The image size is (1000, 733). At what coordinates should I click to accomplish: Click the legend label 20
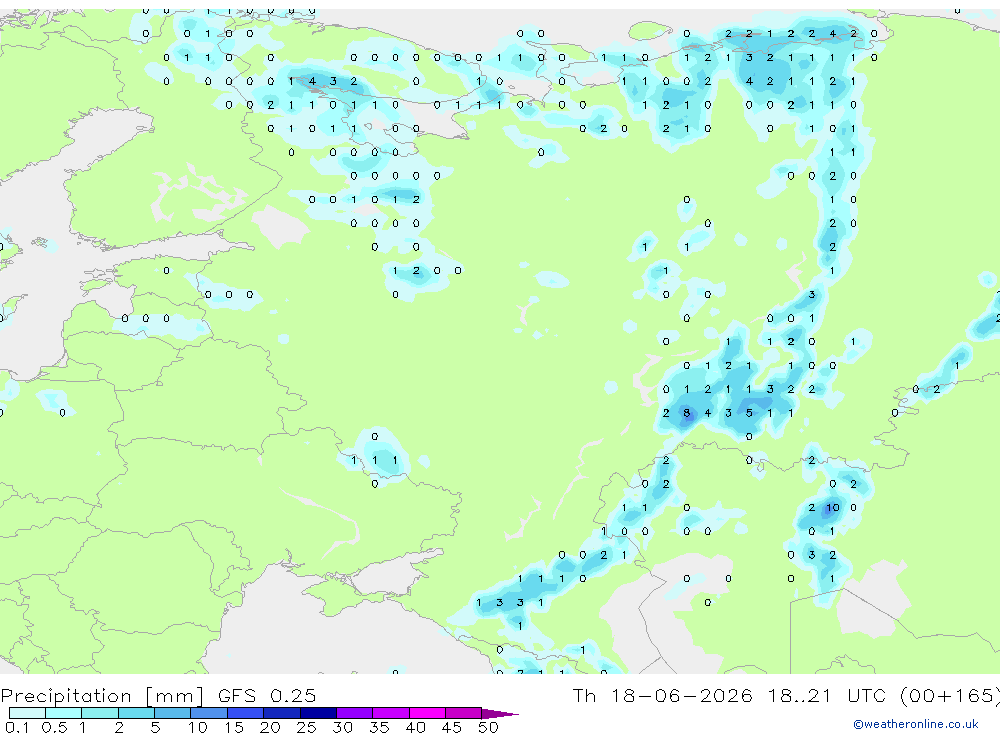pyautogui.click(x=270, y=727)
